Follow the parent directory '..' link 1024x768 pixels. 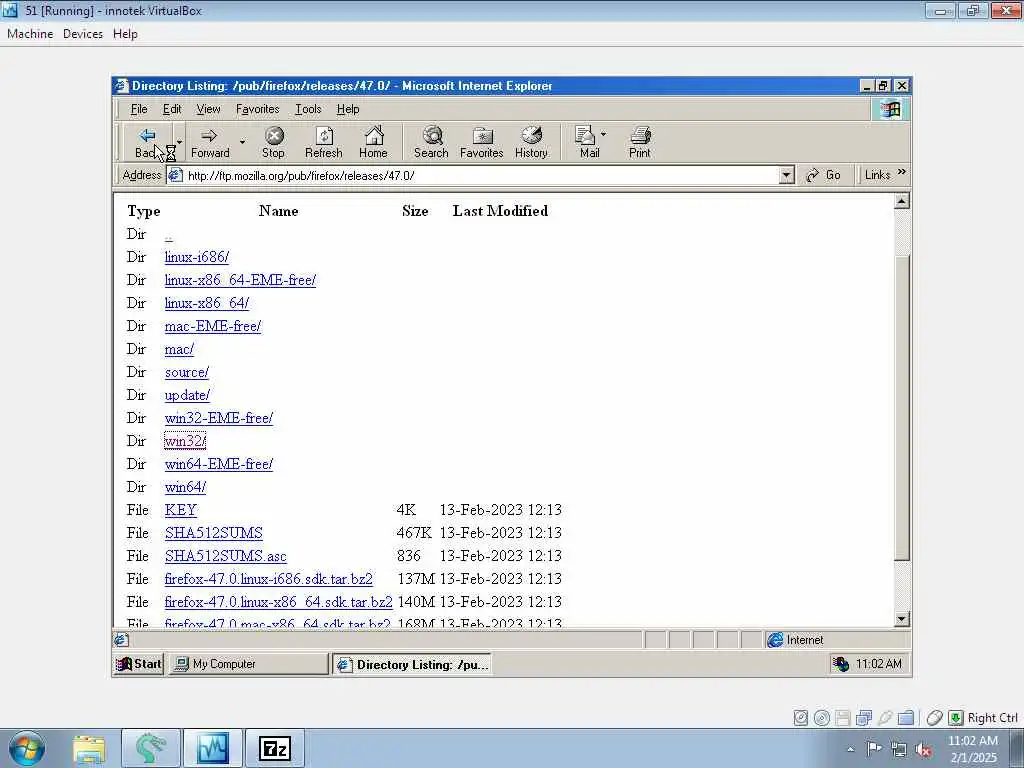point(168,235)
